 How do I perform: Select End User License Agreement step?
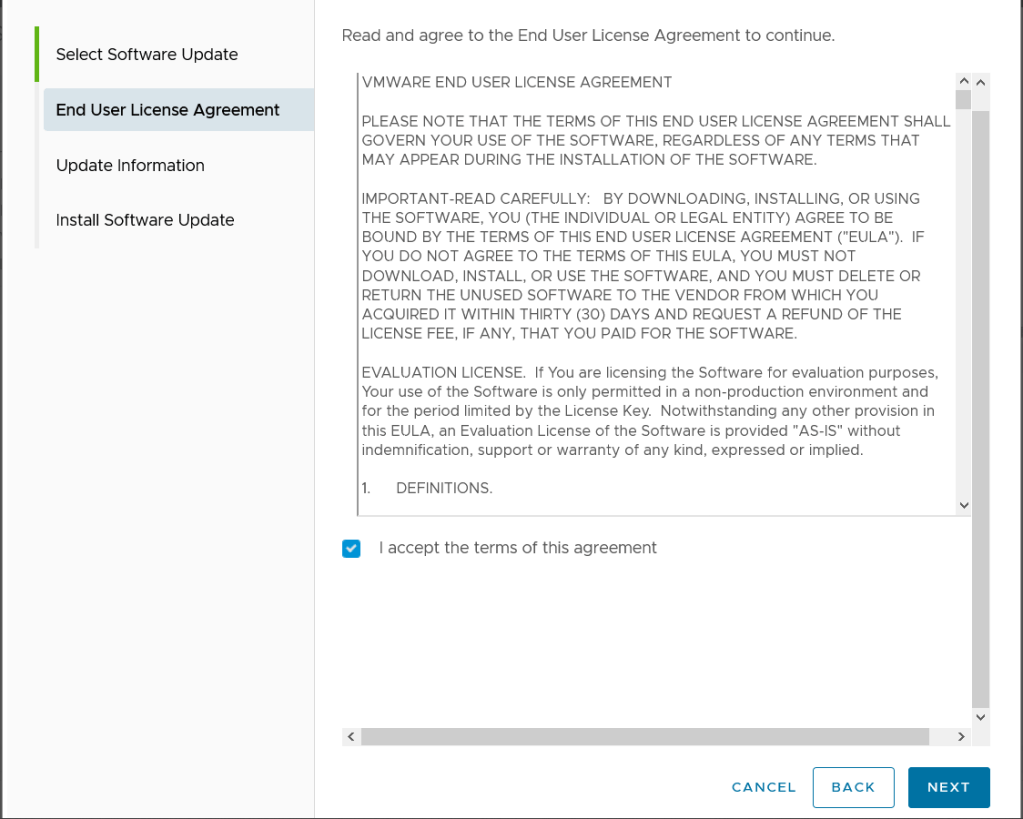(168, 110)
